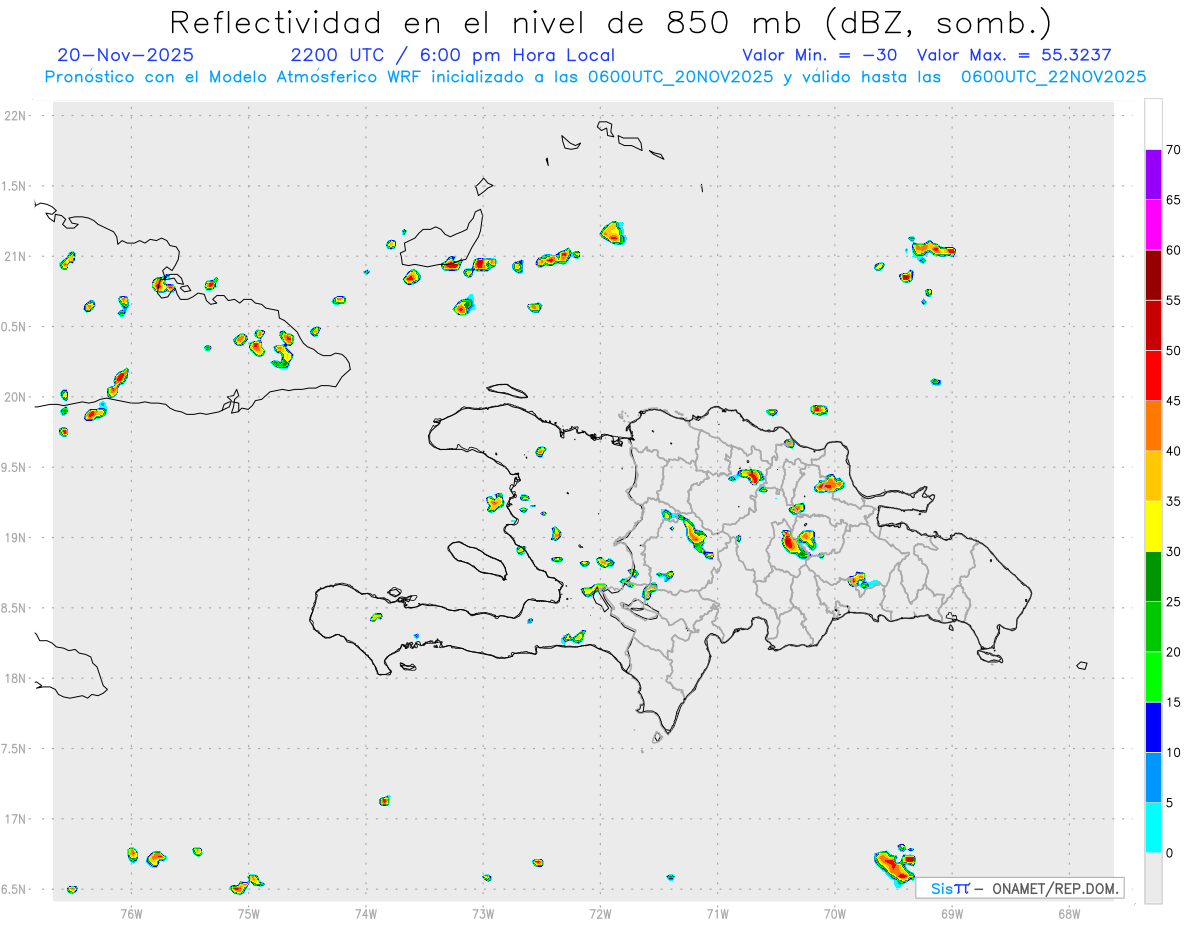Screen dimensions: 1200x927
Task: Select the "75W" longitude axis label
Action: coord(249,912)
